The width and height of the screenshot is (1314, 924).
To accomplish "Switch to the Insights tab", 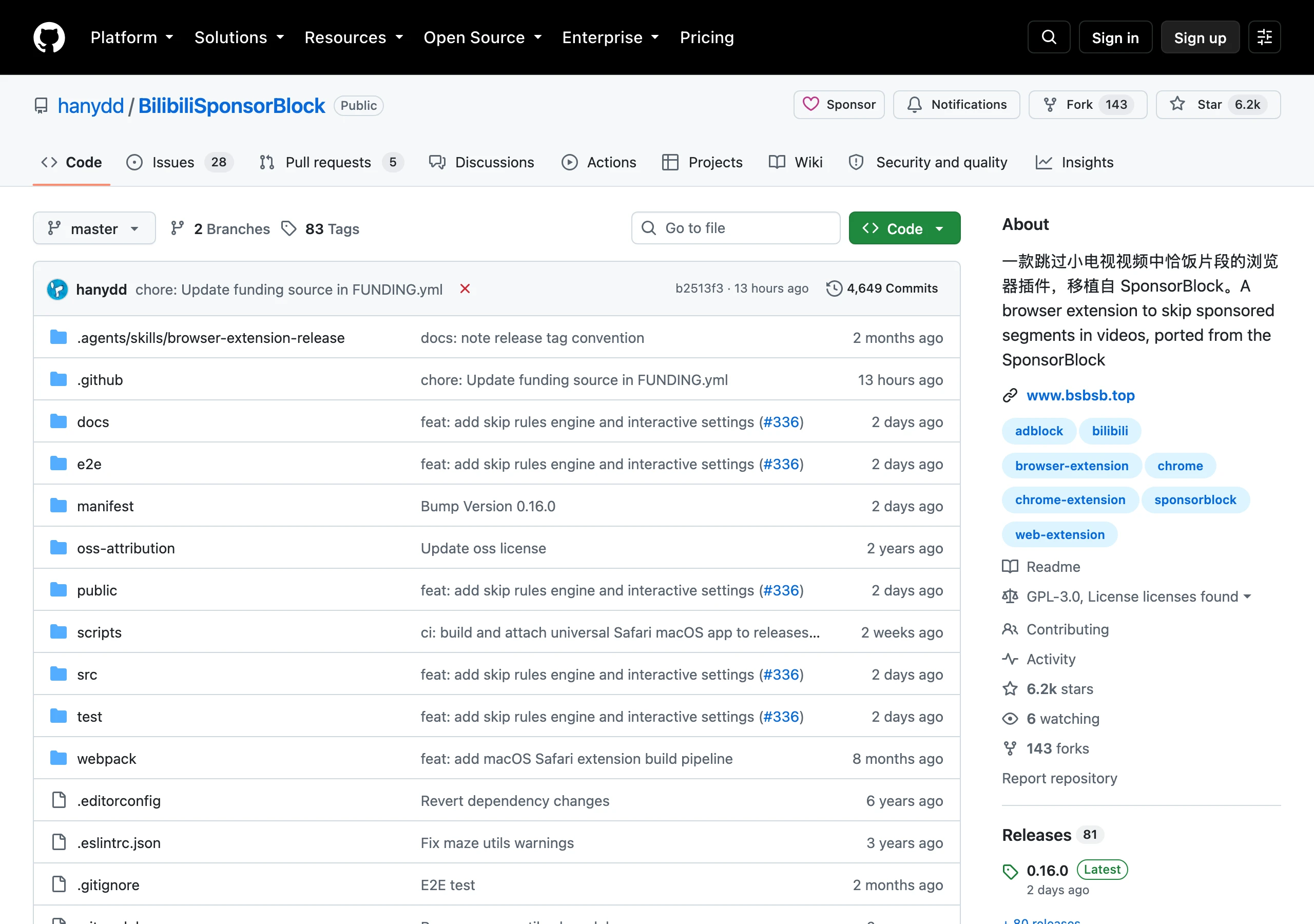I will click(x=1074, y=163).
